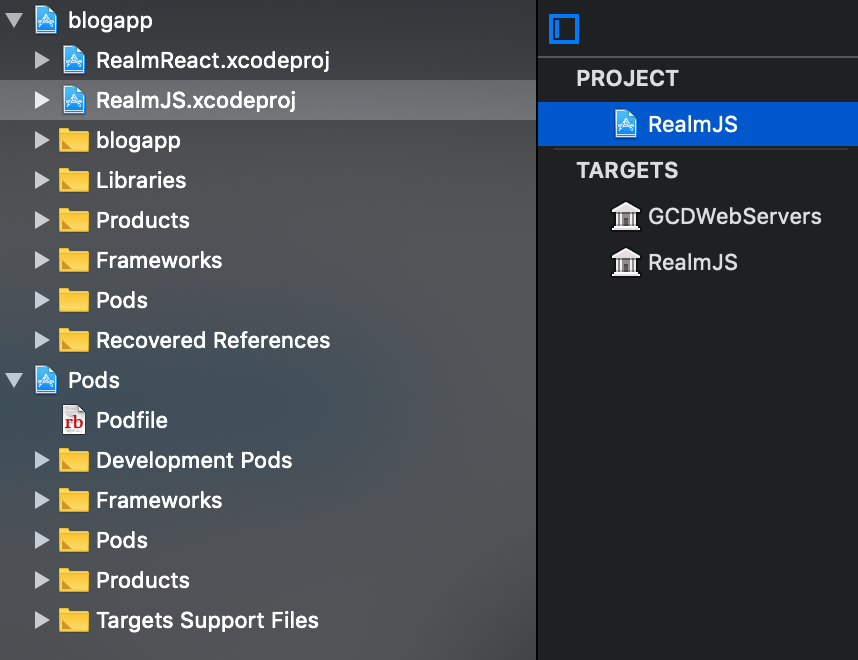The height and width of the screenshot is (660, 858).
Task: Select the GCDWebServers target
Action: 734,216
